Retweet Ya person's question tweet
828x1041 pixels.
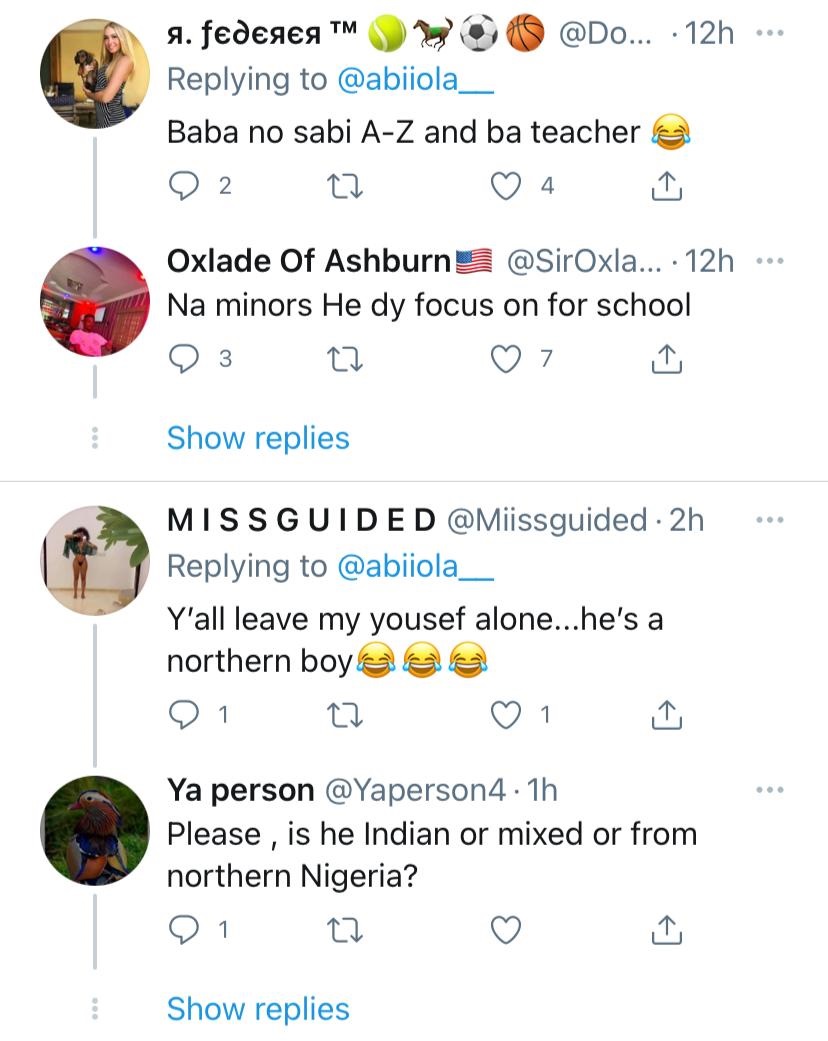point(345,932)
